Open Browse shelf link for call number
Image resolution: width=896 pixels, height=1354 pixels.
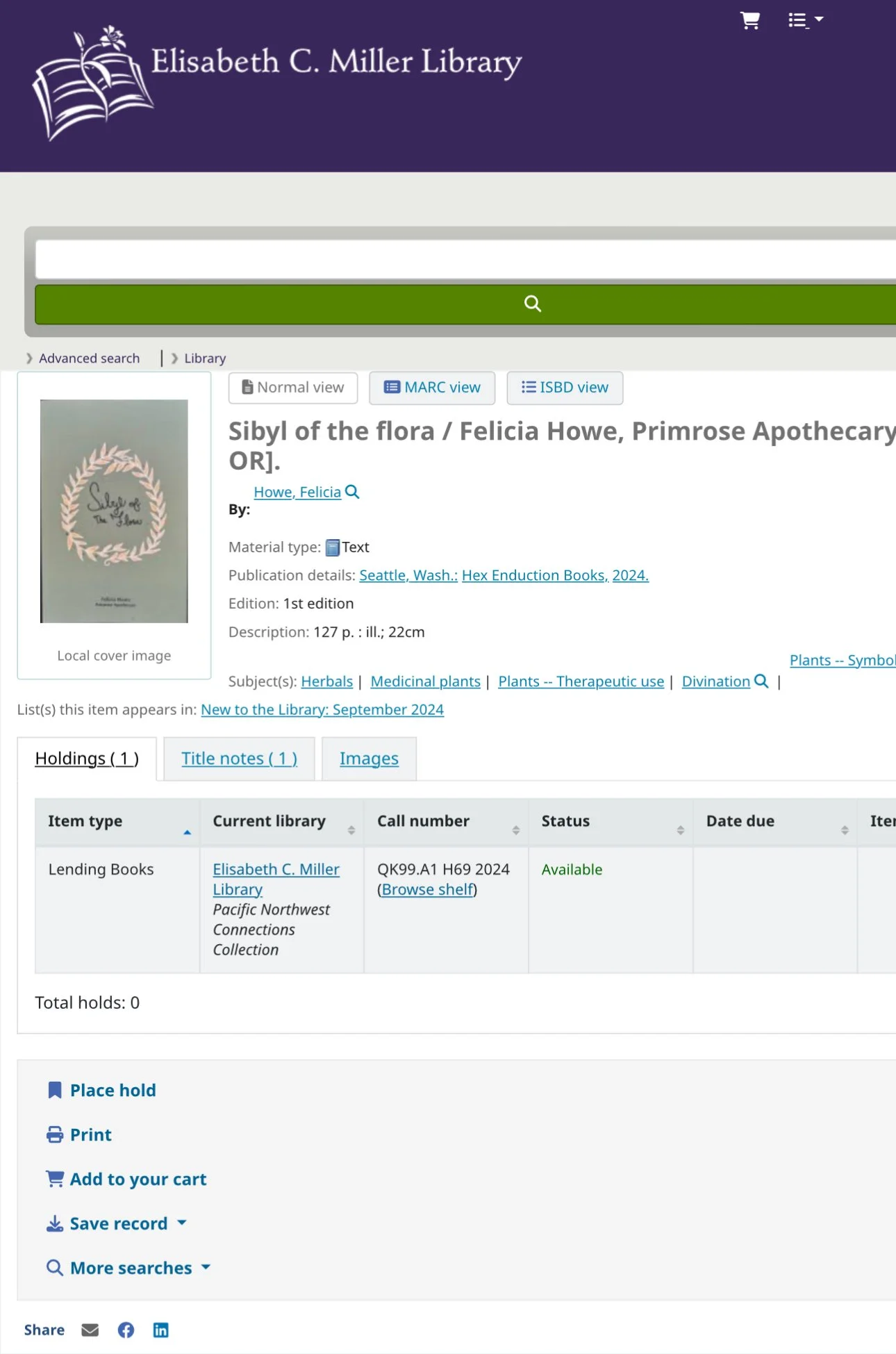(427, 889)
